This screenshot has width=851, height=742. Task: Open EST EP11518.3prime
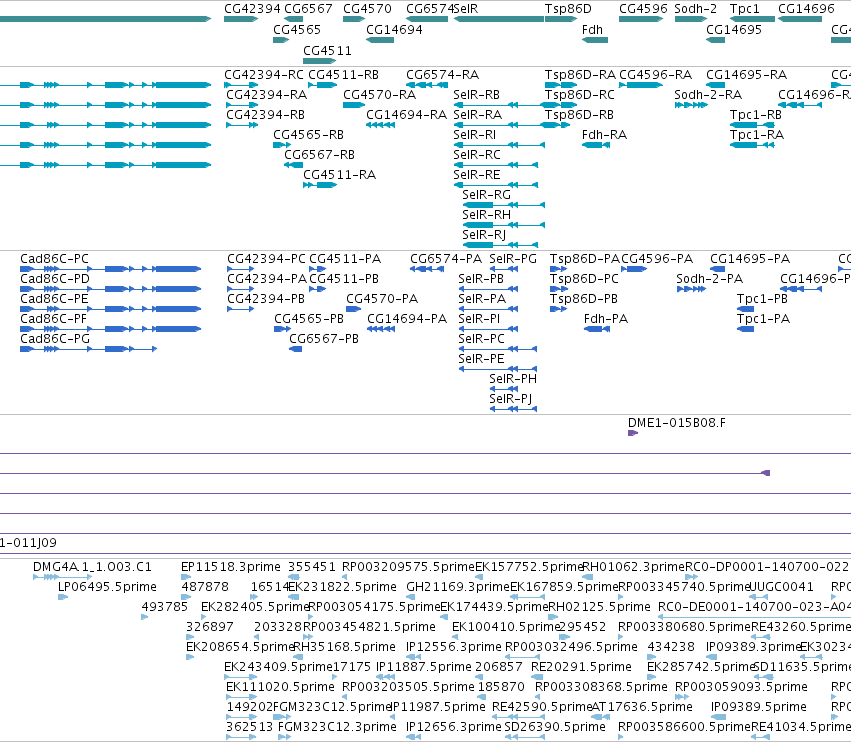point(231,567)
